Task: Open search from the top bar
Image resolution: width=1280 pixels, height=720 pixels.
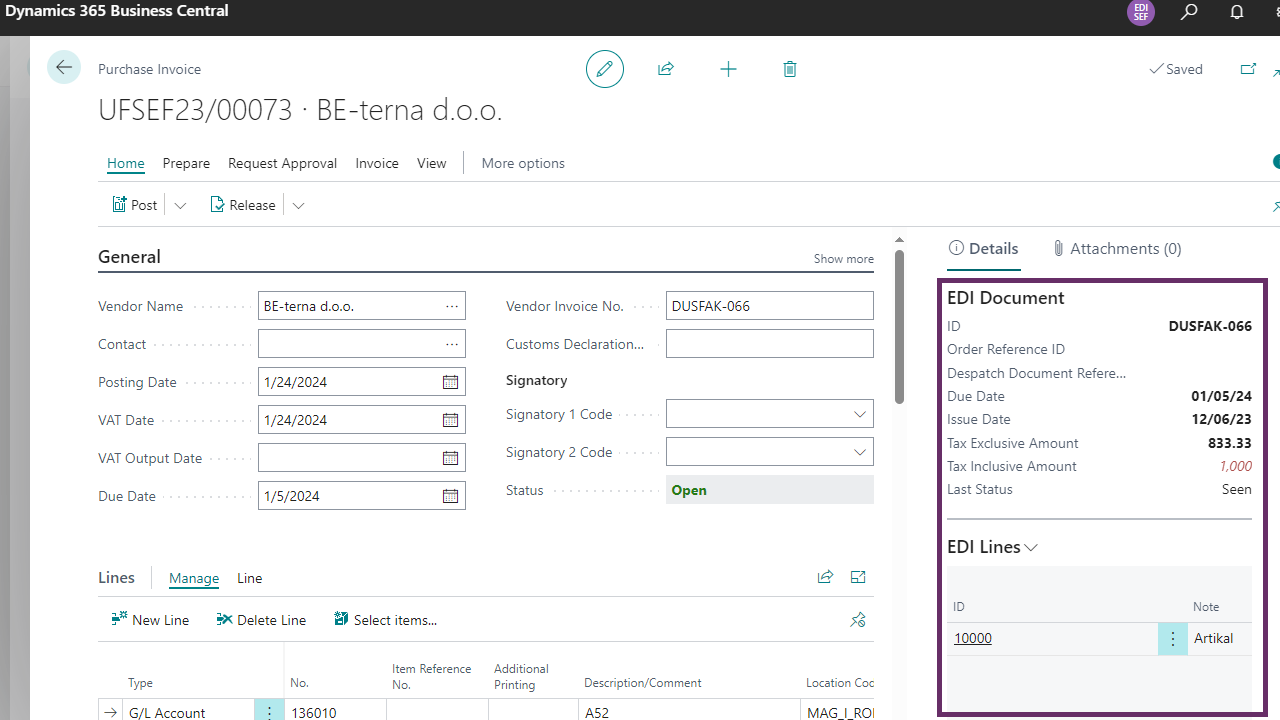Action: click(1188, 13)
